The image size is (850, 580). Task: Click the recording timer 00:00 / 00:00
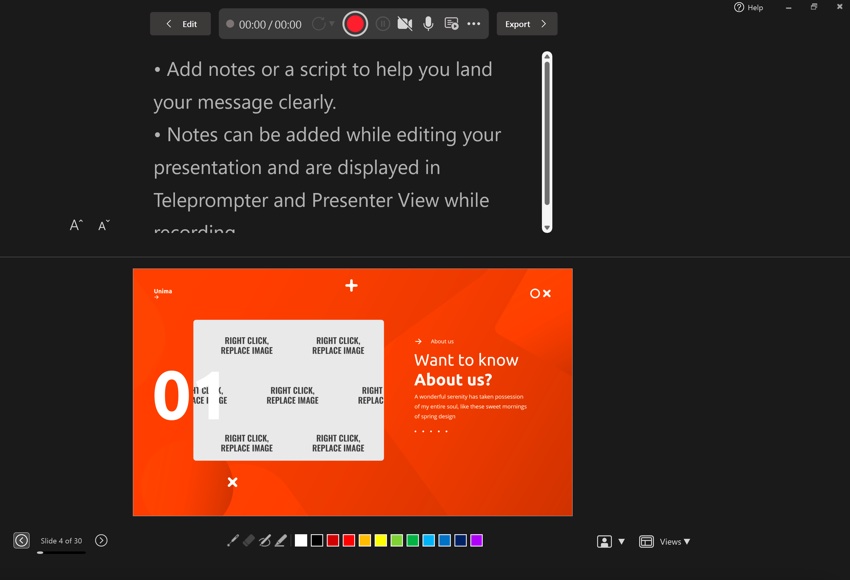click(270, 24)
